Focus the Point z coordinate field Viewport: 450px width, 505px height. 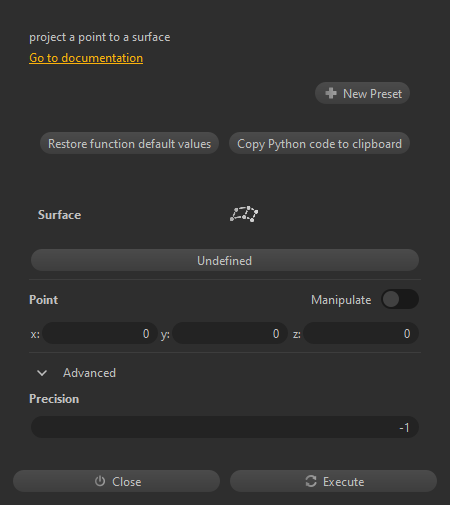coord(361,333)
